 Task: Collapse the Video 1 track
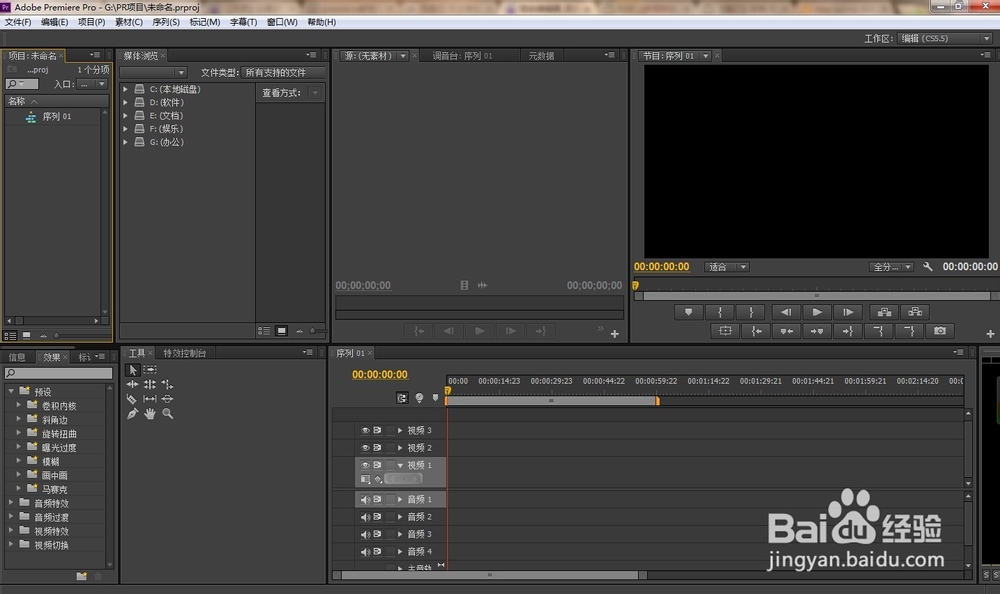click(400, 465)
